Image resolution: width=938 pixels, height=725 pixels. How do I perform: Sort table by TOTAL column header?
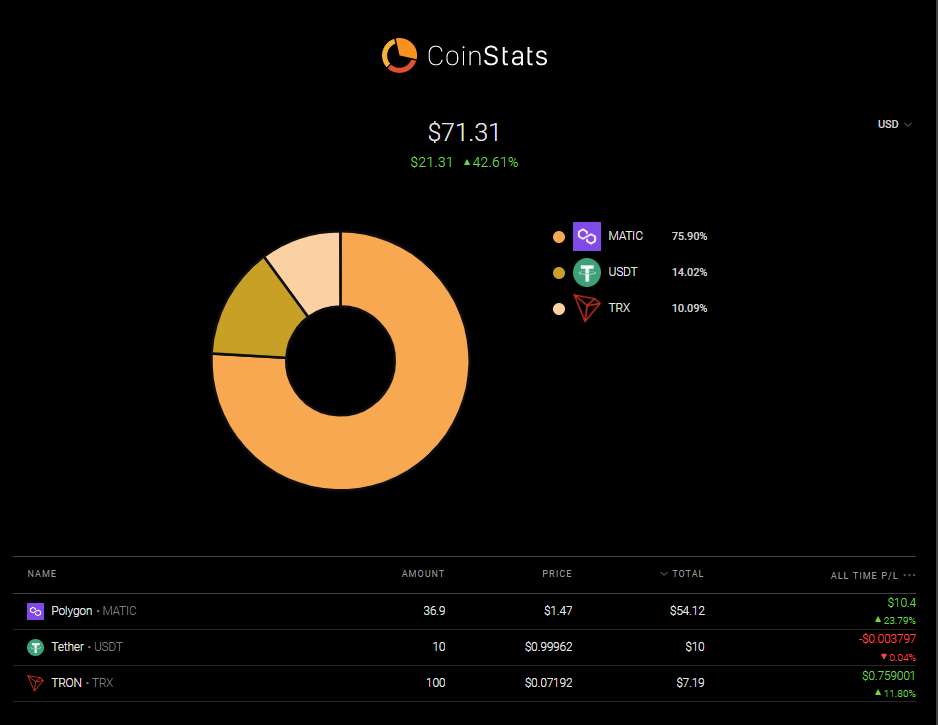tap(688, 574)
